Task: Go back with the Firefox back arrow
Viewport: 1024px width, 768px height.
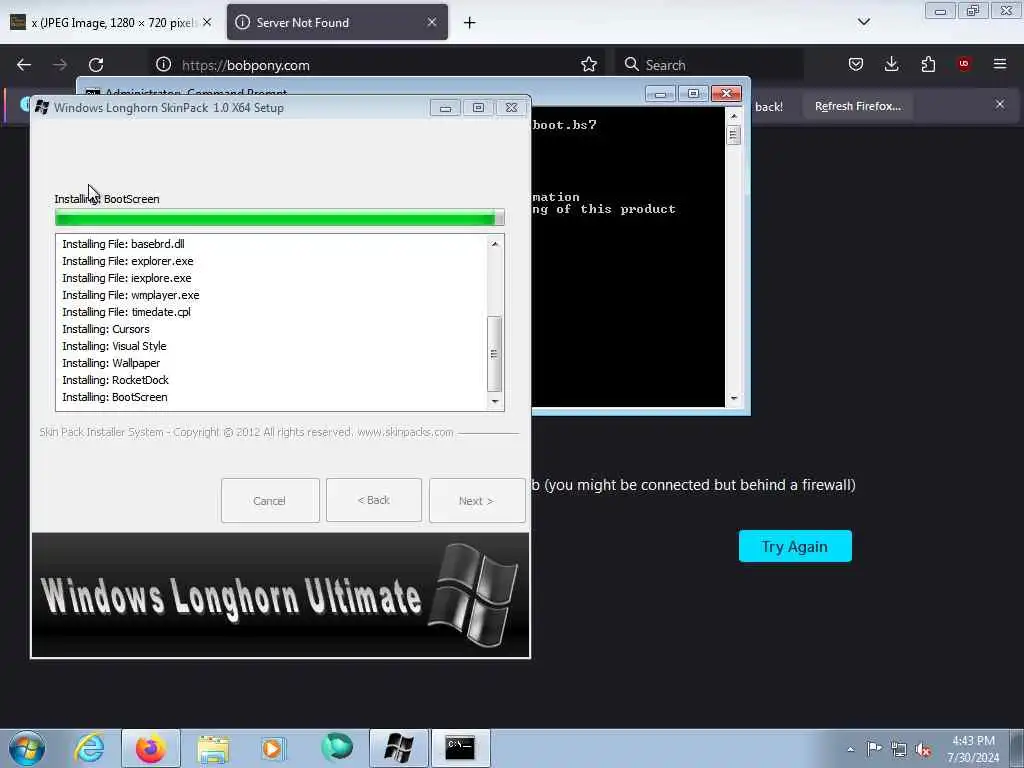Action: click(24, 65)
